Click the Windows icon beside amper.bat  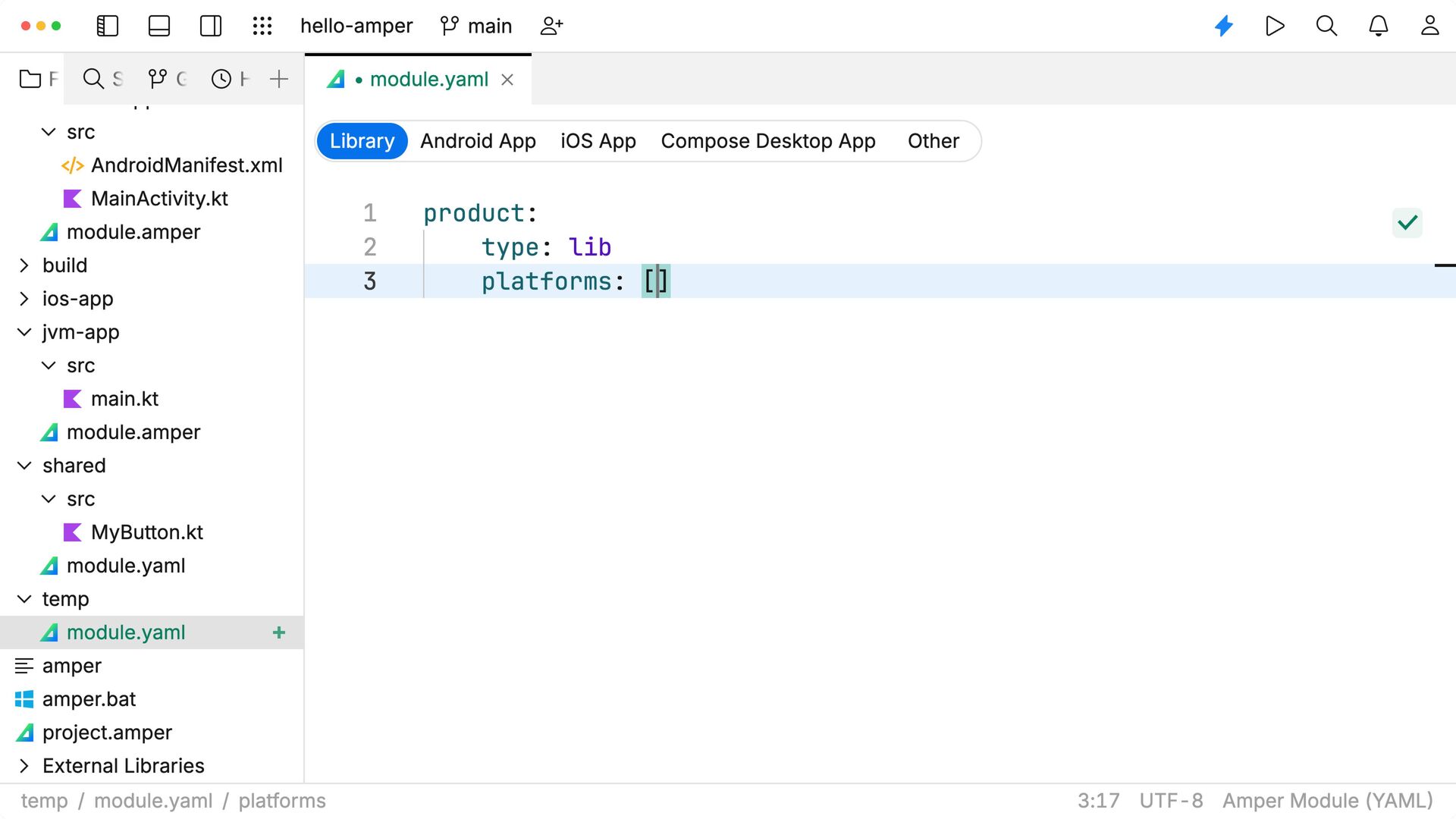pos(24,699)
